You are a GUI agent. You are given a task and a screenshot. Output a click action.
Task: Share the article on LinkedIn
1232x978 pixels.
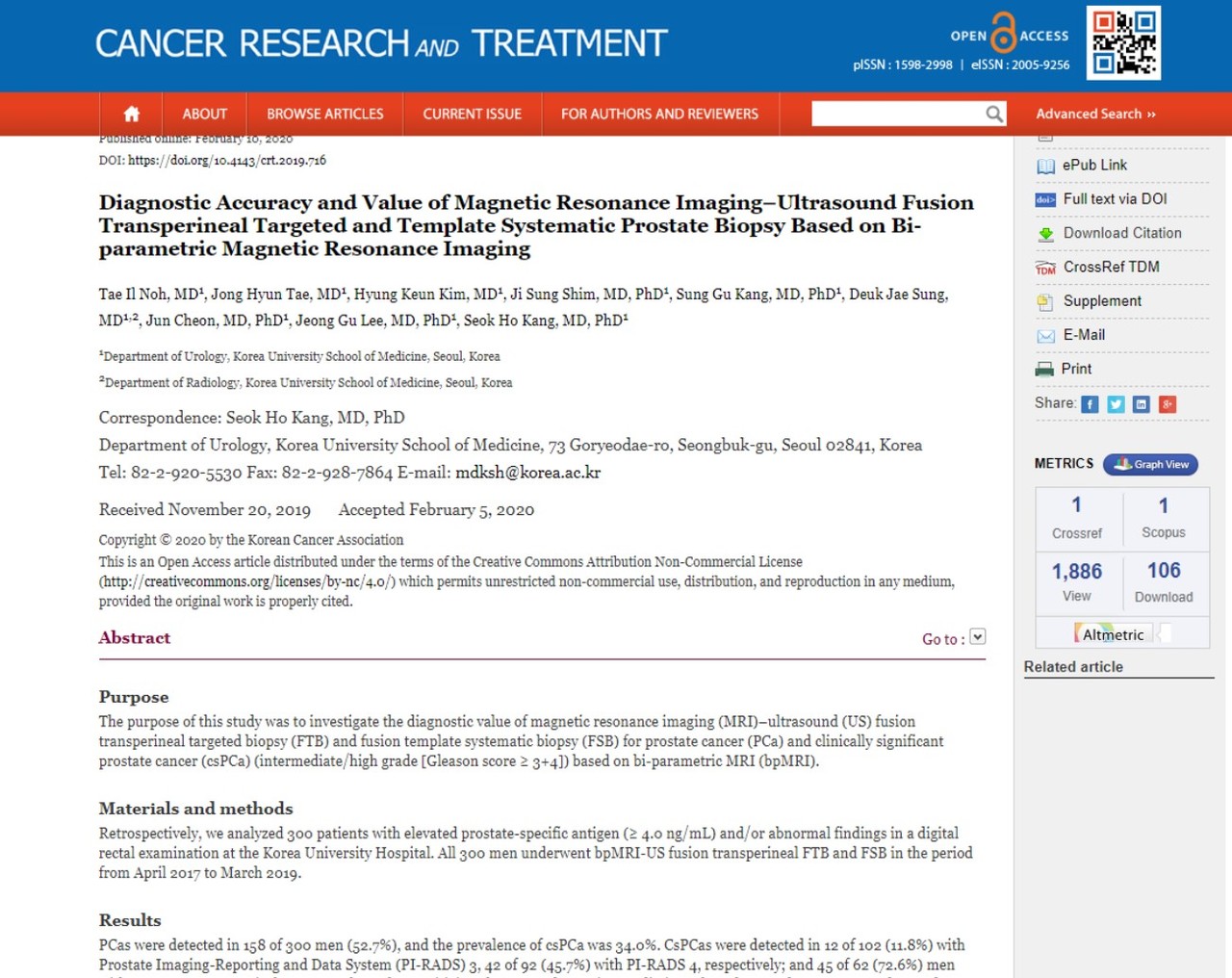1142,404
